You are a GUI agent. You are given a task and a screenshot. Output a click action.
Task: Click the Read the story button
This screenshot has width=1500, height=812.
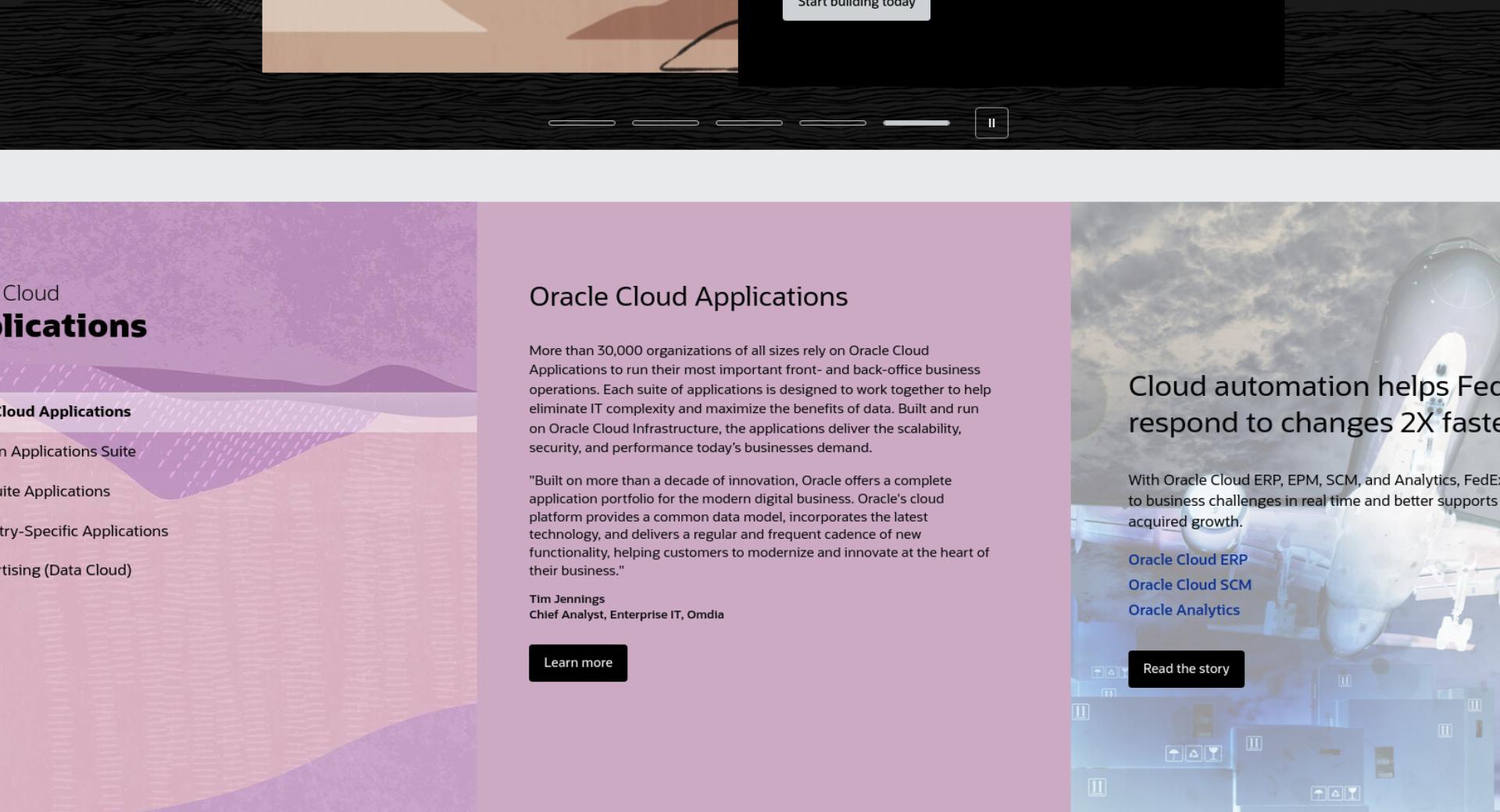point(1186,669)
